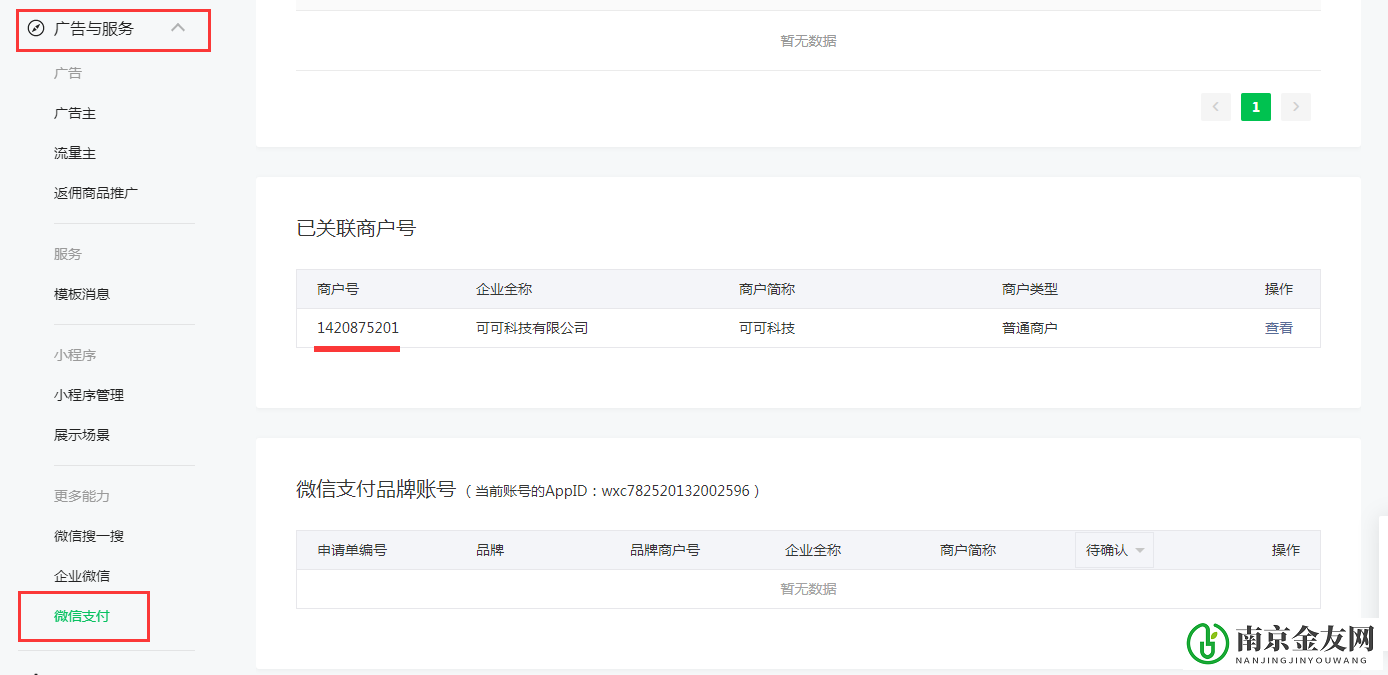This screenshot has width=1388, height=675.
Task: Open the 广告主 menu item
Action: tap(75, 114)
